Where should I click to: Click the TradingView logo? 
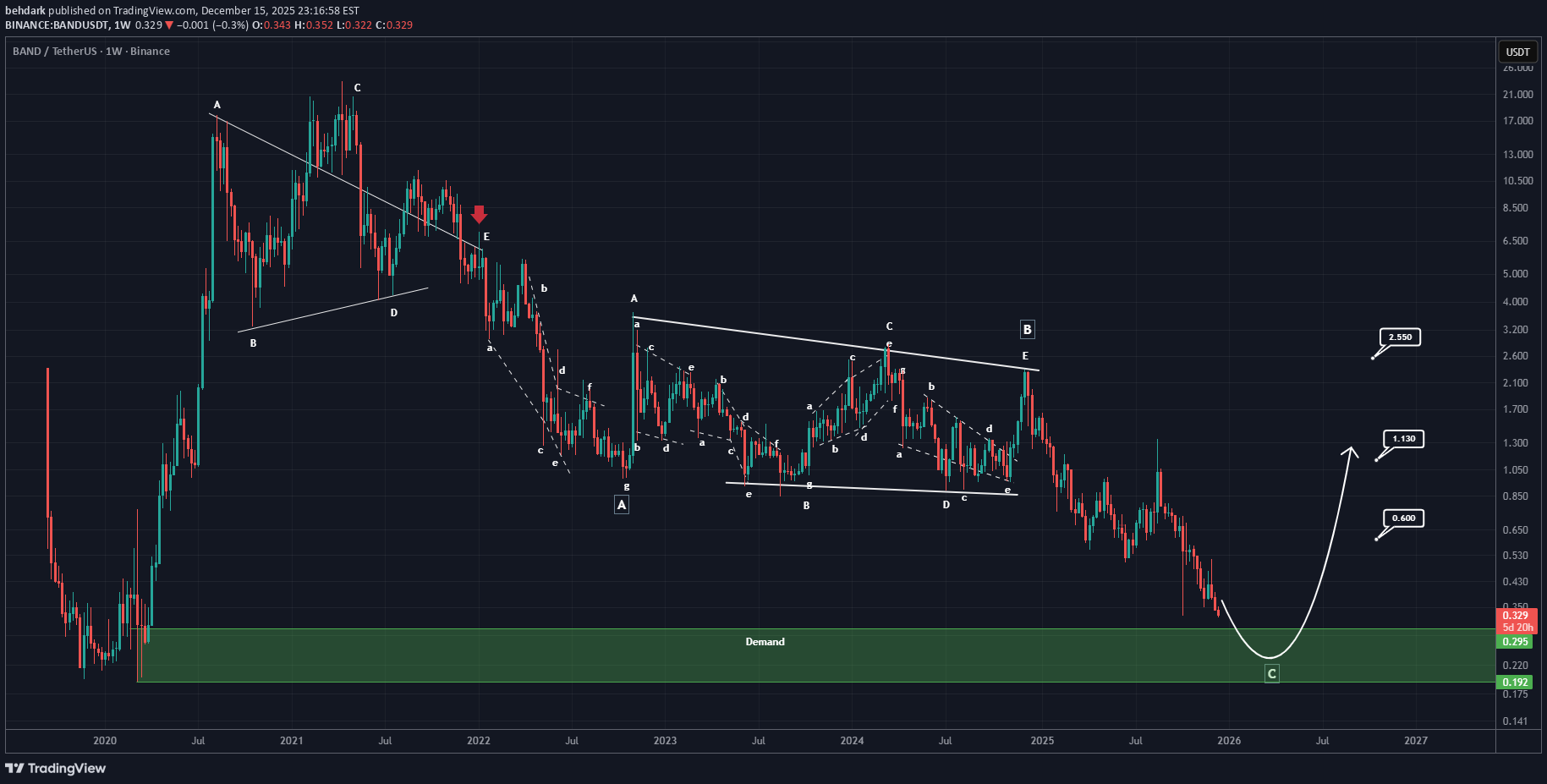point(56,768)
